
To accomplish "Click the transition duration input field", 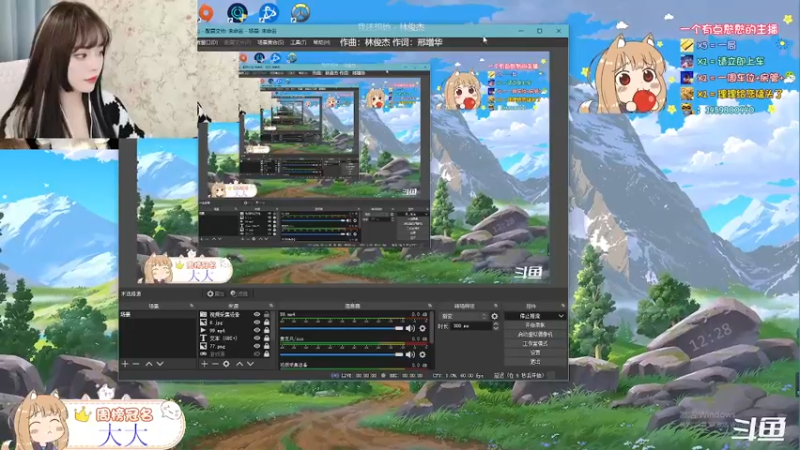I will click(470, 326).
